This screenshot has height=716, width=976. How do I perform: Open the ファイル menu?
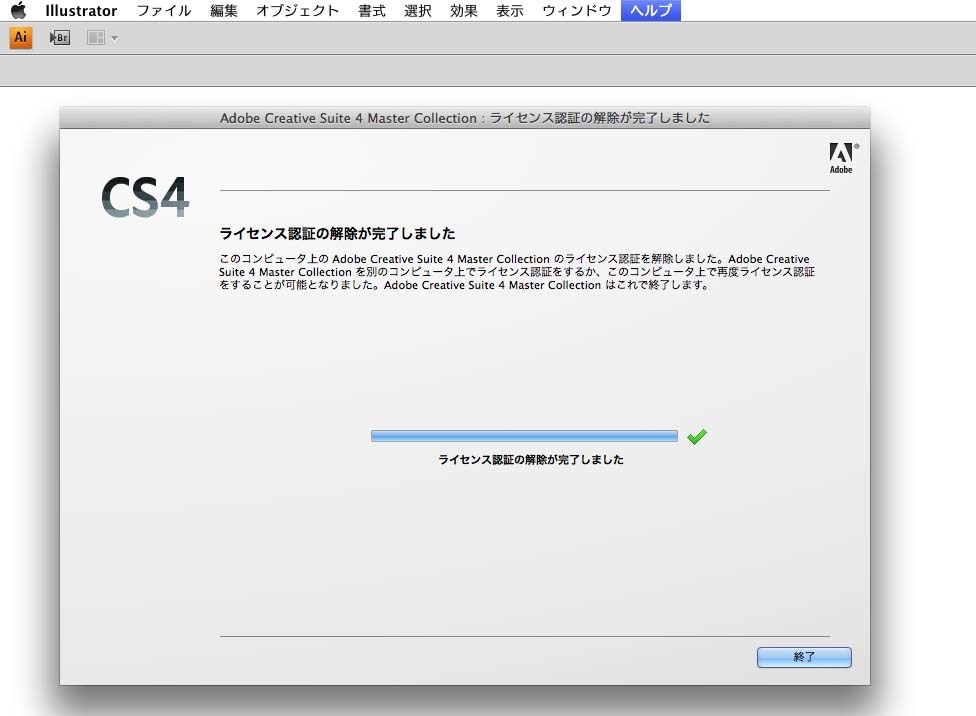point(163,11)
